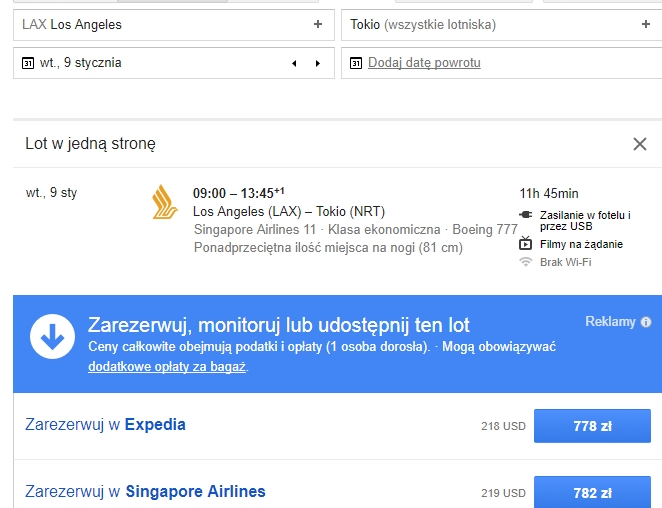Viewport: 662px width, 508px height.
Task: Click the LAX Los Angeles origin field
Action: (174, 25)
